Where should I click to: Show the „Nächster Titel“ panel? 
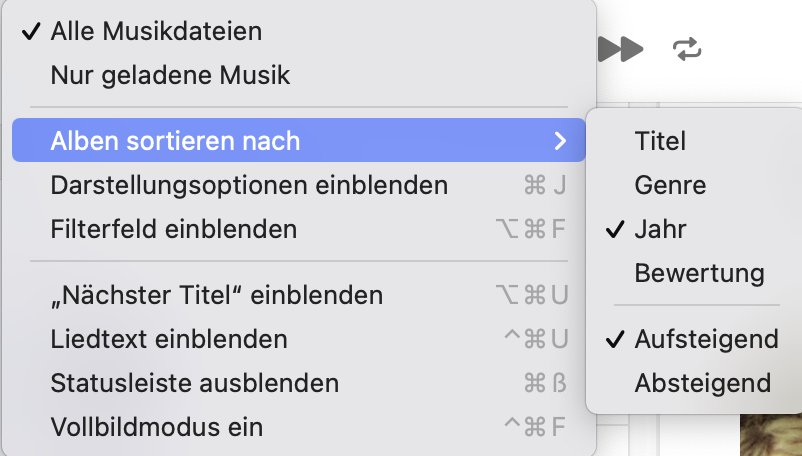coord(216,295)
